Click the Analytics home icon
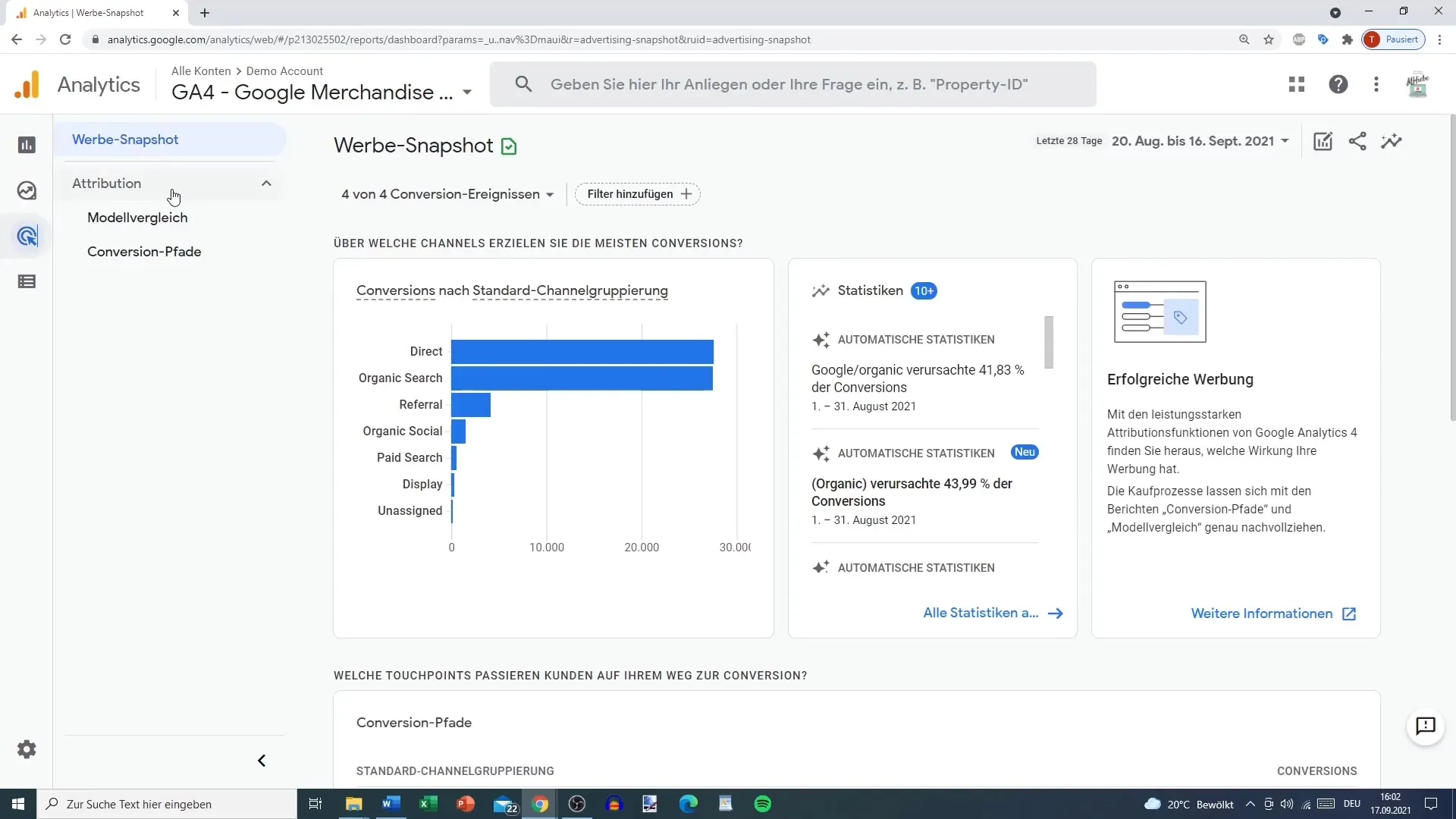This screenshot has width=1456, height=819. pos(27,84)
